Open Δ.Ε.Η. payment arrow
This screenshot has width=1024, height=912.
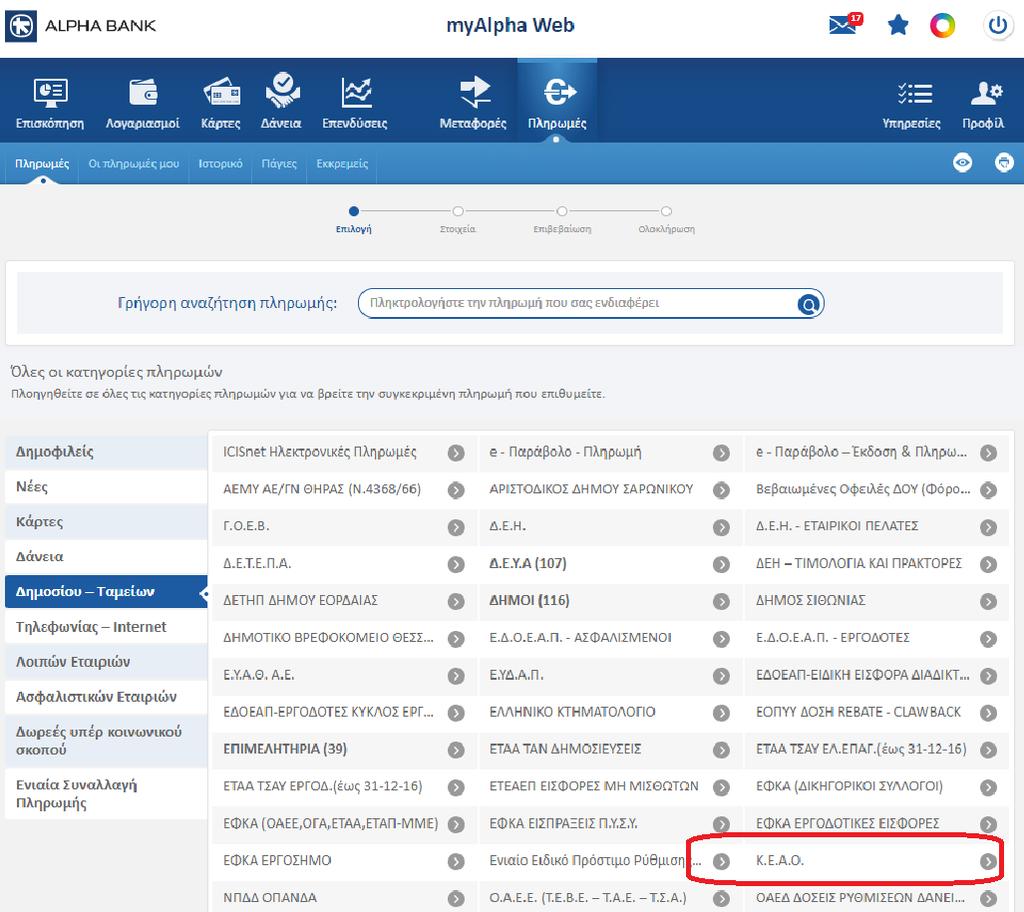(x=721, y=527)
